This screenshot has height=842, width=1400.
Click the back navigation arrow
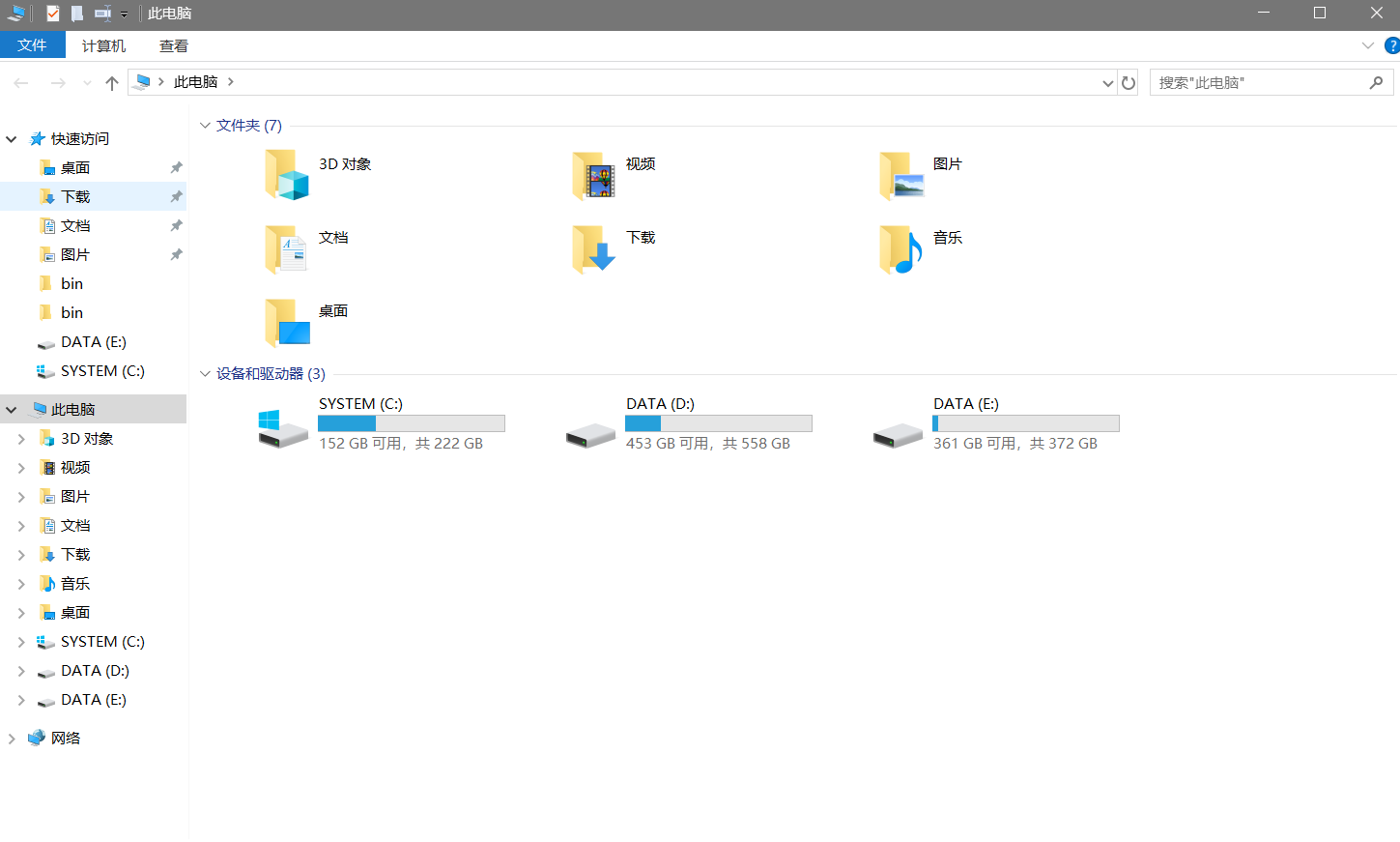click(21, 83)
